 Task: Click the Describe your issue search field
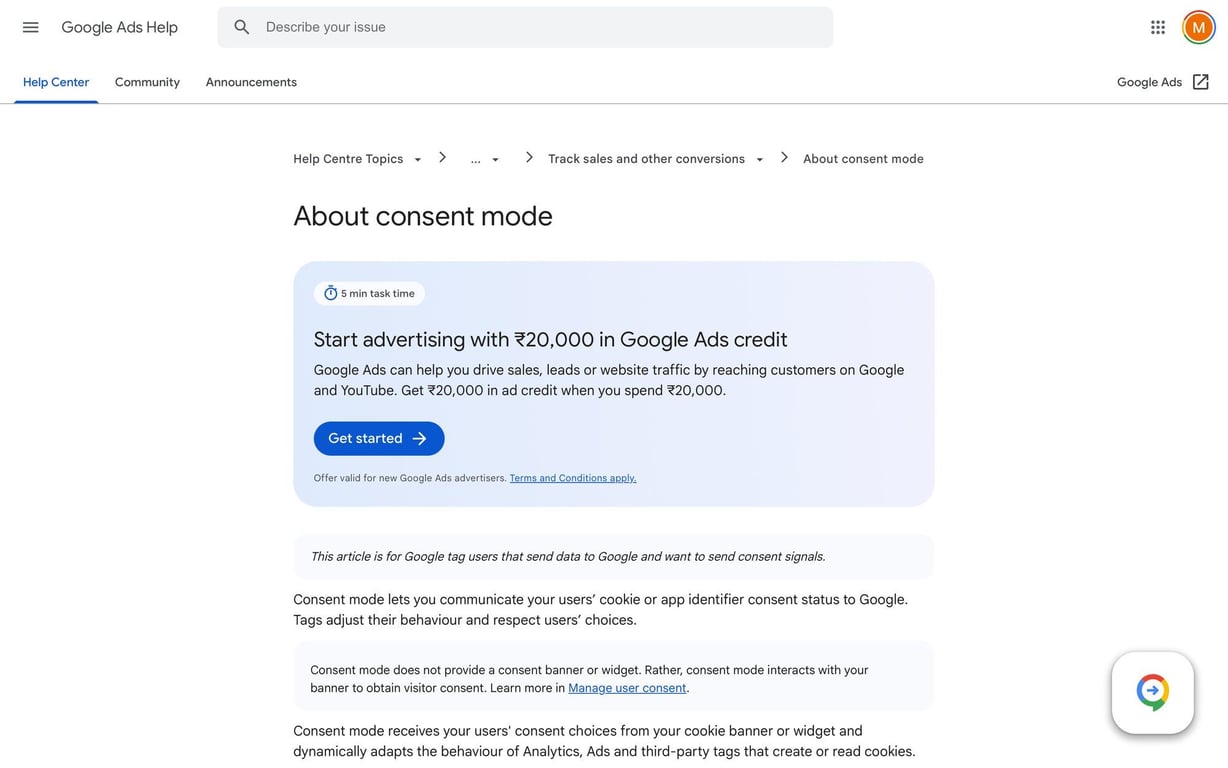(x=540, y=27)
